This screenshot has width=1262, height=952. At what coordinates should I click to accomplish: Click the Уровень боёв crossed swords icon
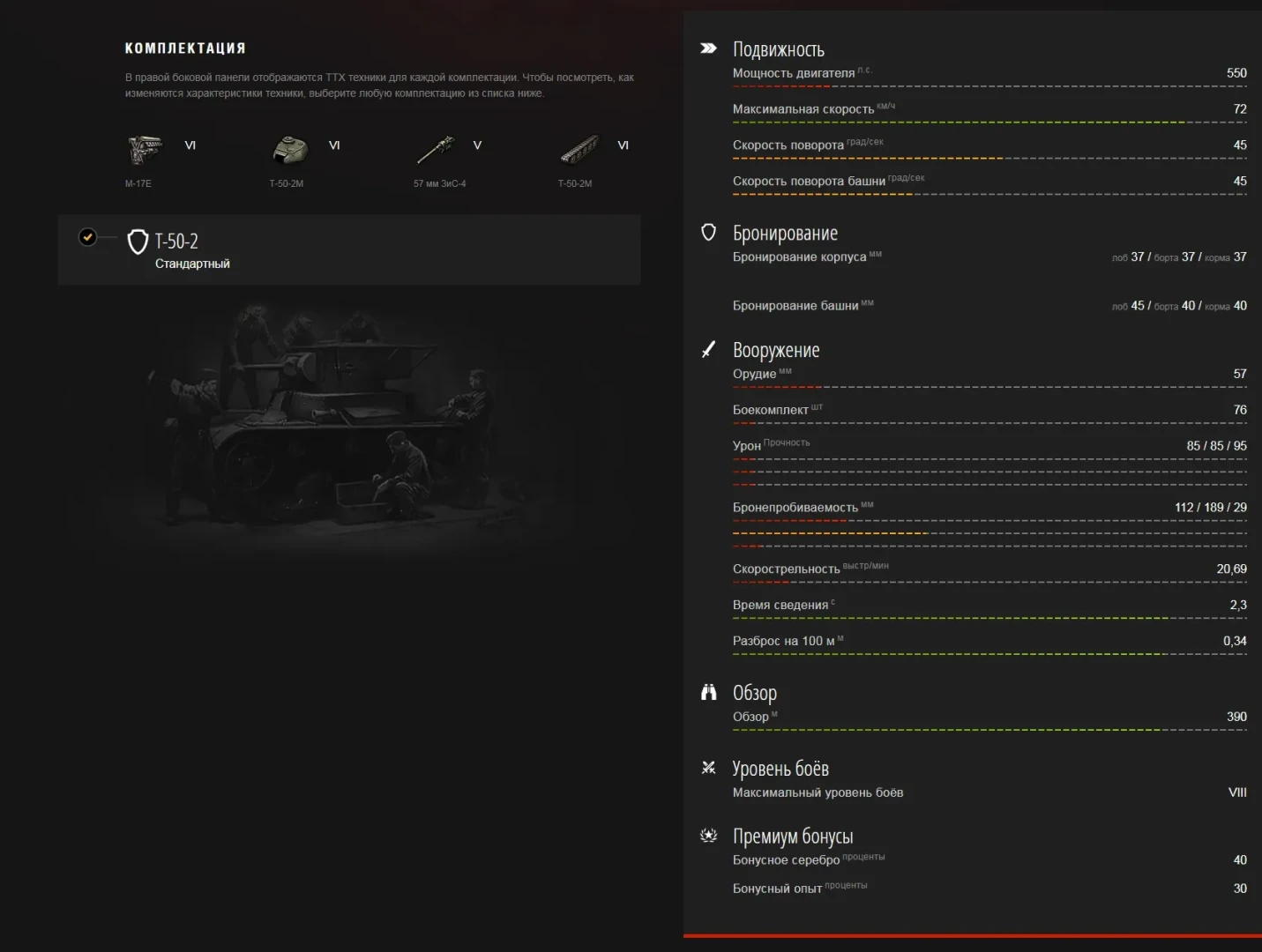point(708,768)
